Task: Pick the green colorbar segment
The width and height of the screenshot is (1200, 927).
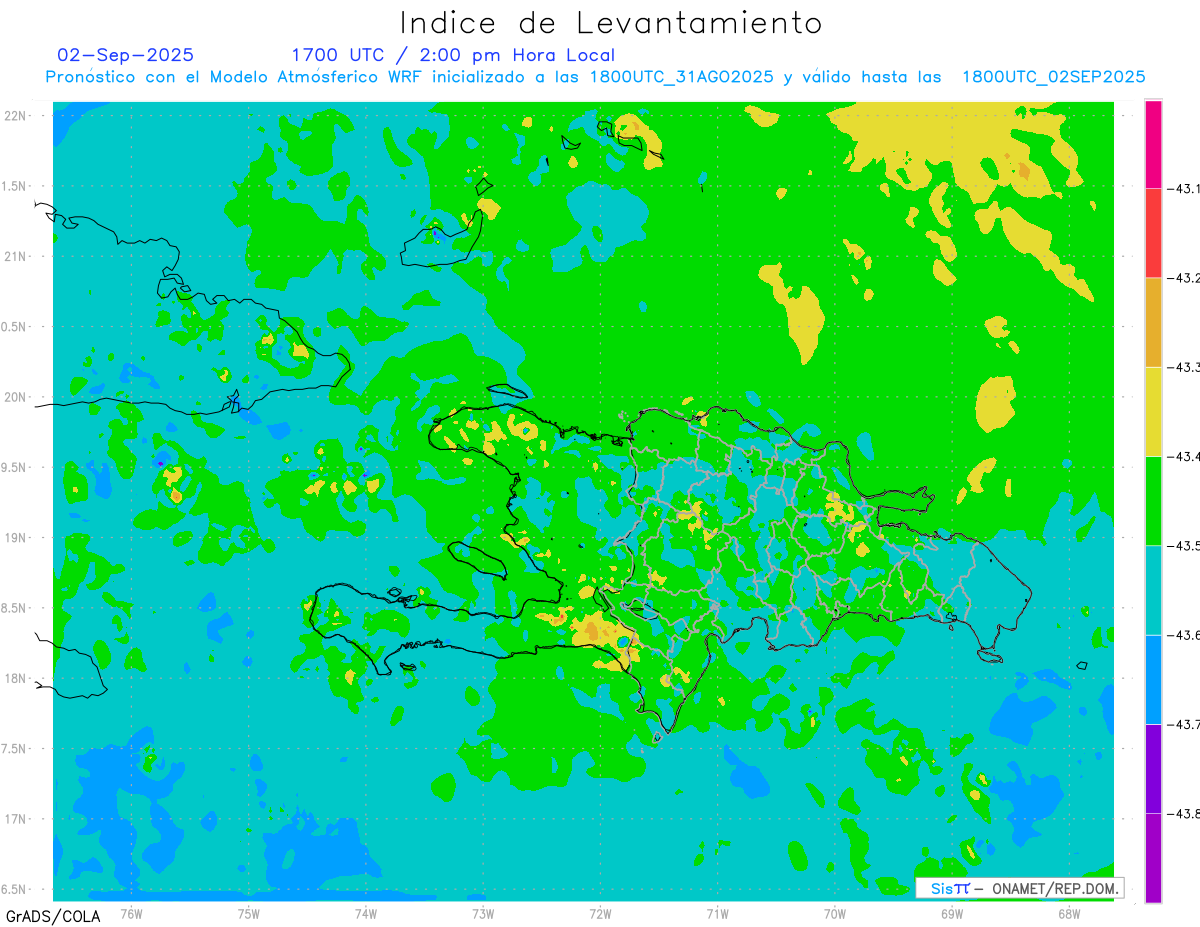Action: [x=1153, y=500]
